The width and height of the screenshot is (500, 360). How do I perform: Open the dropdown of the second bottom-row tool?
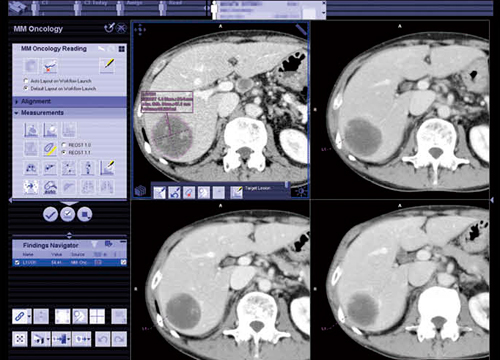point(49,339)
